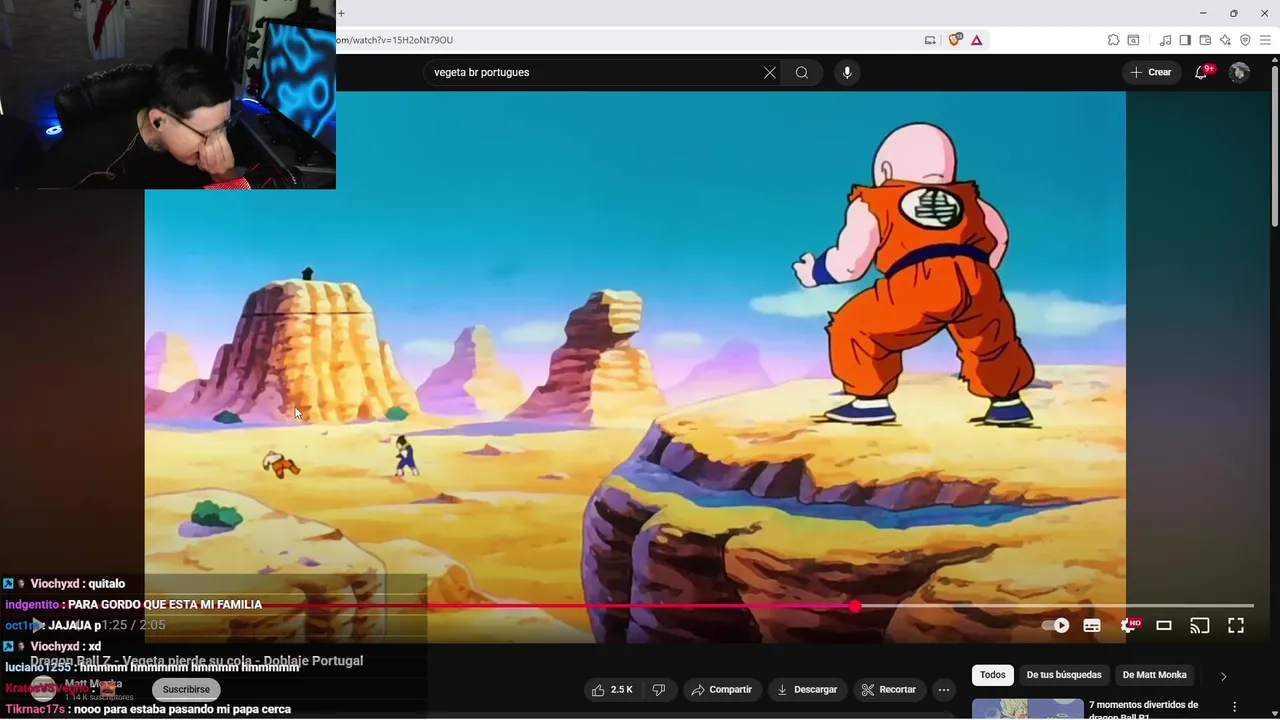Open the three-dot more actions menu
The image size is (1280, 720).
(943, 689)
